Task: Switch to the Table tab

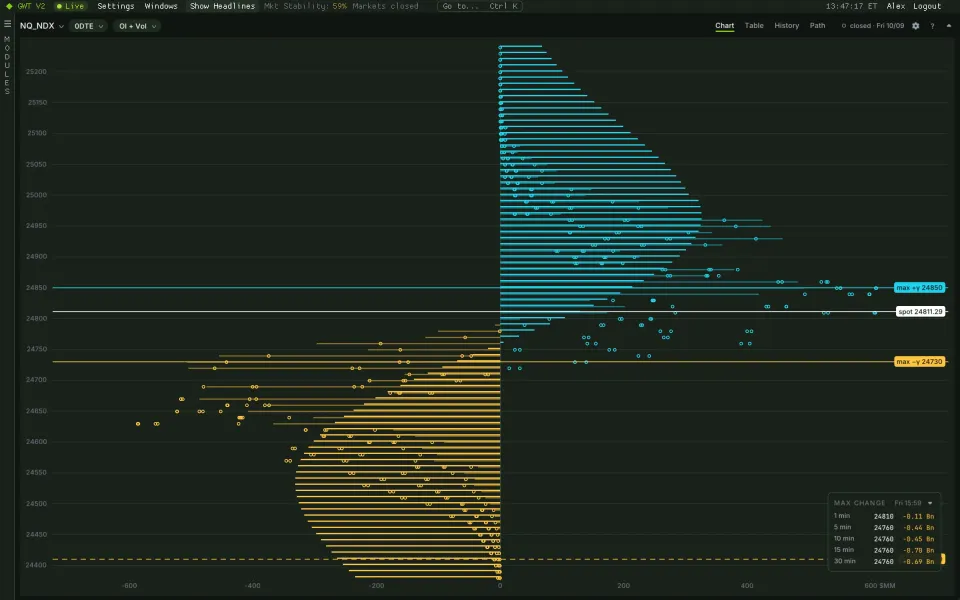Action: [754, 26]
